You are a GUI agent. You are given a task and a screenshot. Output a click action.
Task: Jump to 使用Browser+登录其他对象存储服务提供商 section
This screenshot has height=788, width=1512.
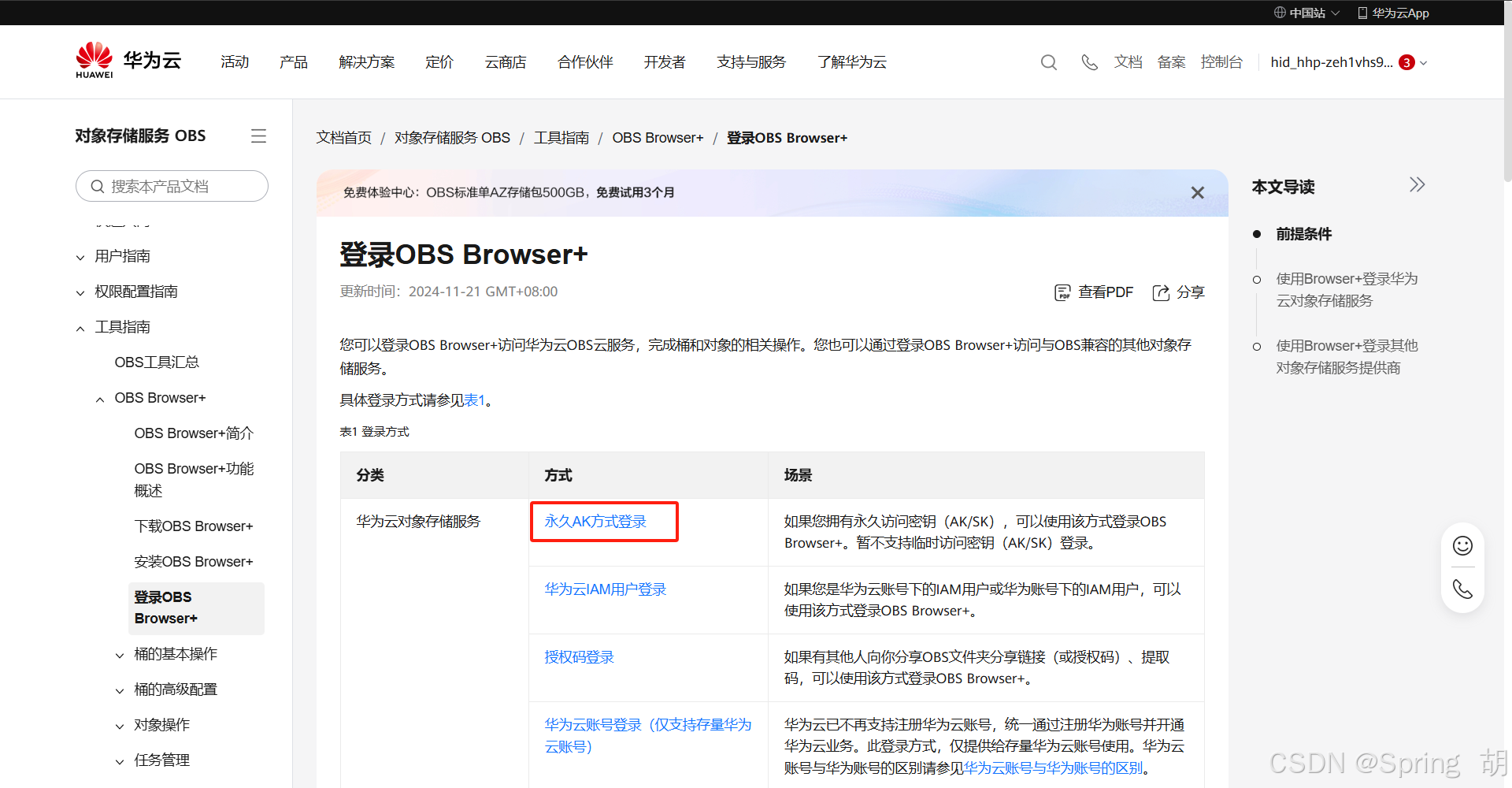click(x=1347, y=357)
